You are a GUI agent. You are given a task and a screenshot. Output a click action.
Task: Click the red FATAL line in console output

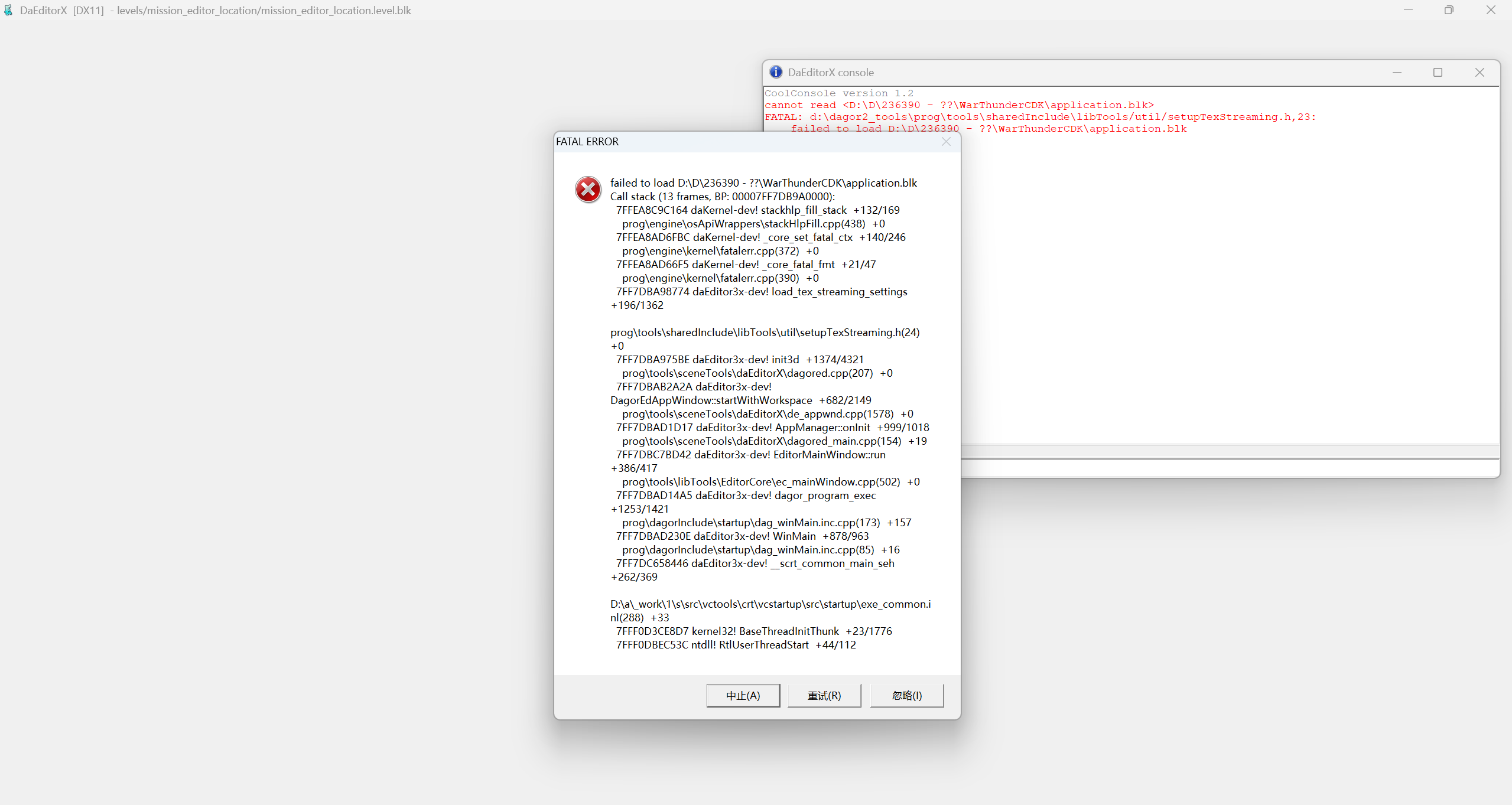(x=1040, y=117)
